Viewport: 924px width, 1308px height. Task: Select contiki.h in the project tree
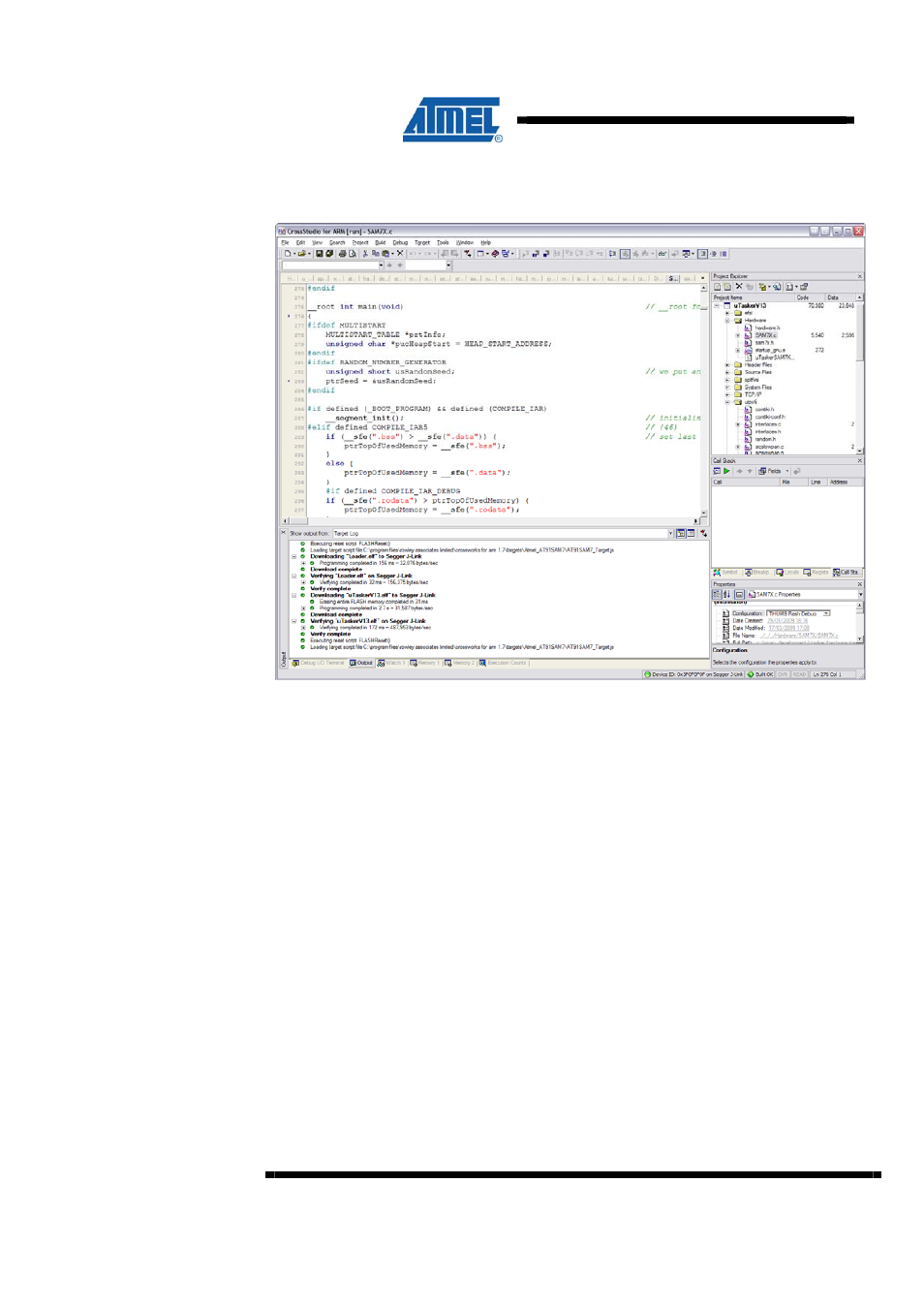[764, 410]
